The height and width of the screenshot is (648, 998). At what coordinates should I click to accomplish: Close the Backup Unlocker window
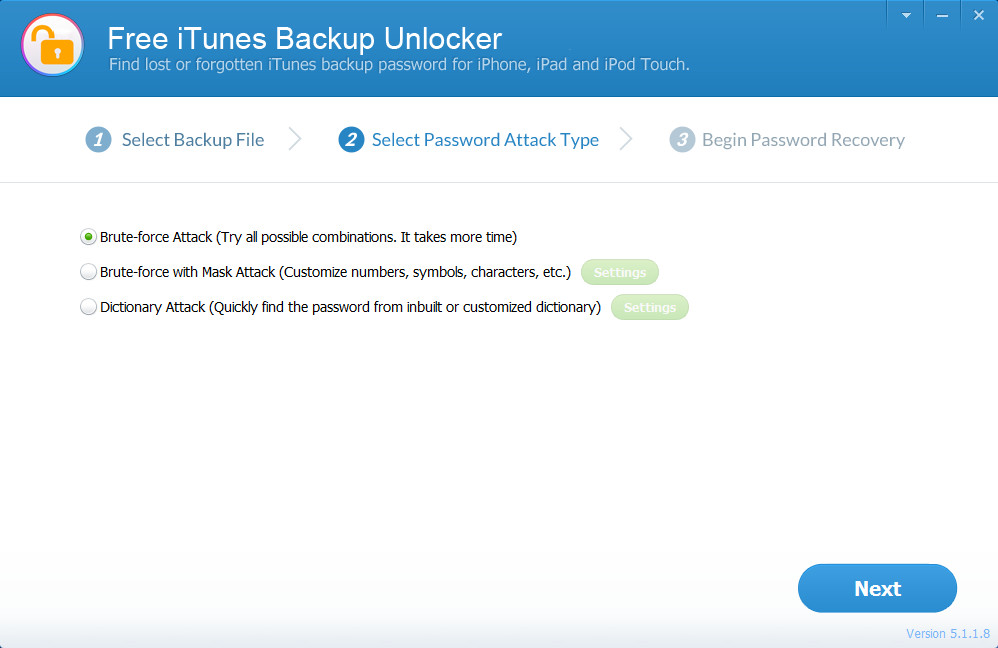coord(979,16)
